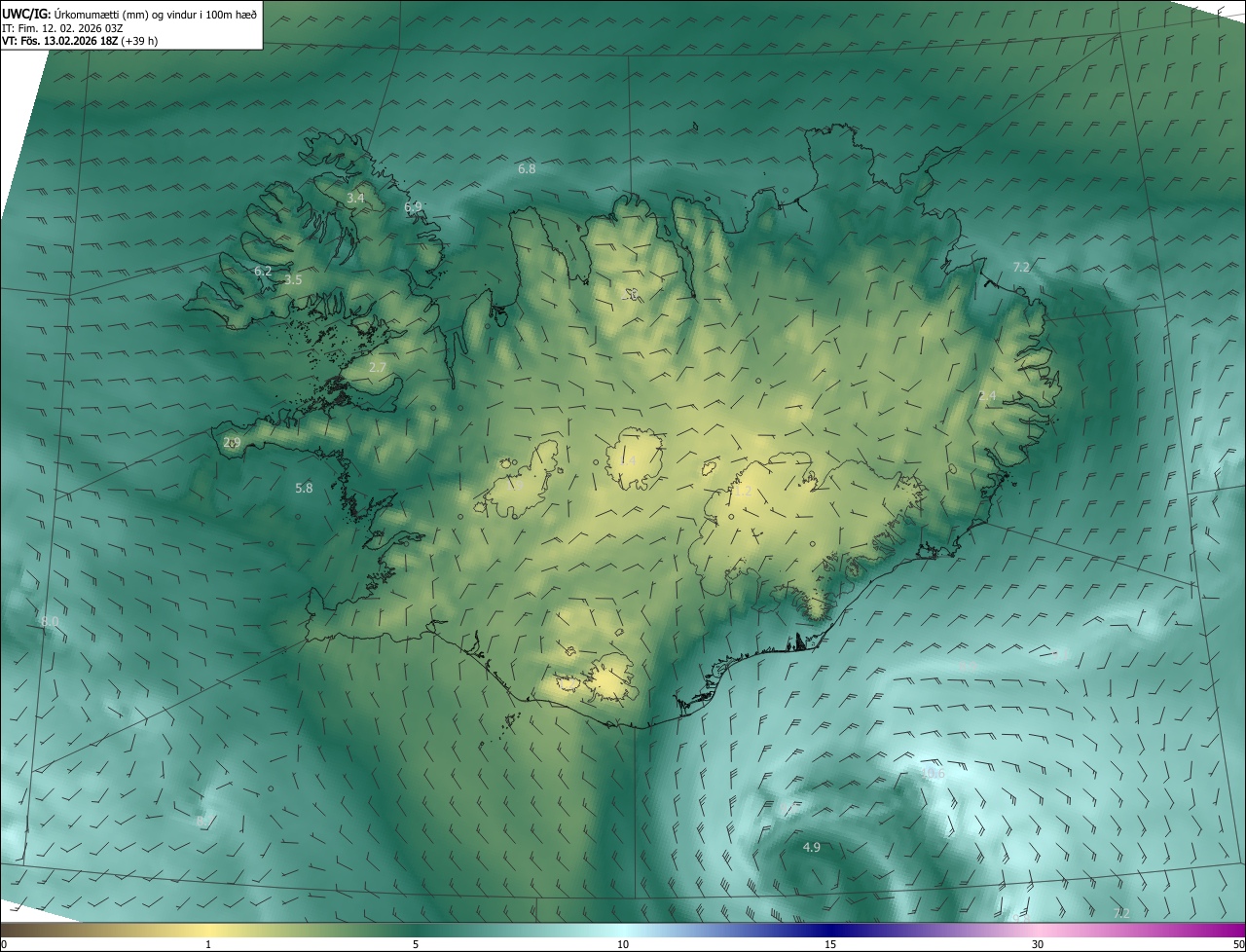Pick the 8.0 value label on the map
The height and width of the screenshot is (952, 1246).
[x=50, y=621]
